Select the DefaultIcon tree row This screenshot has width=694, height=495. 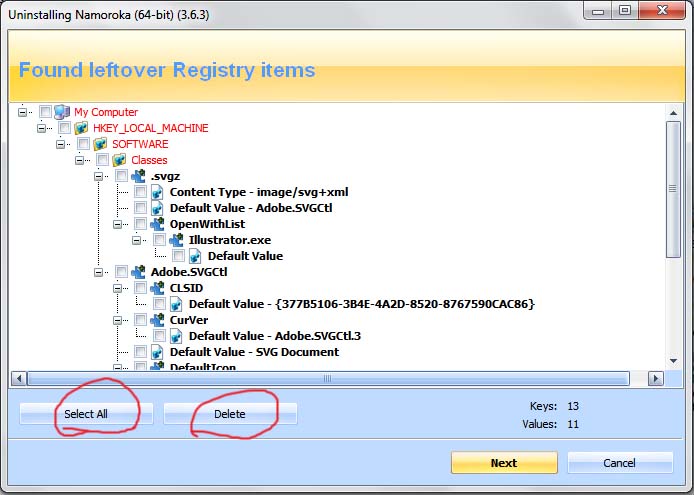coord(203,367)
